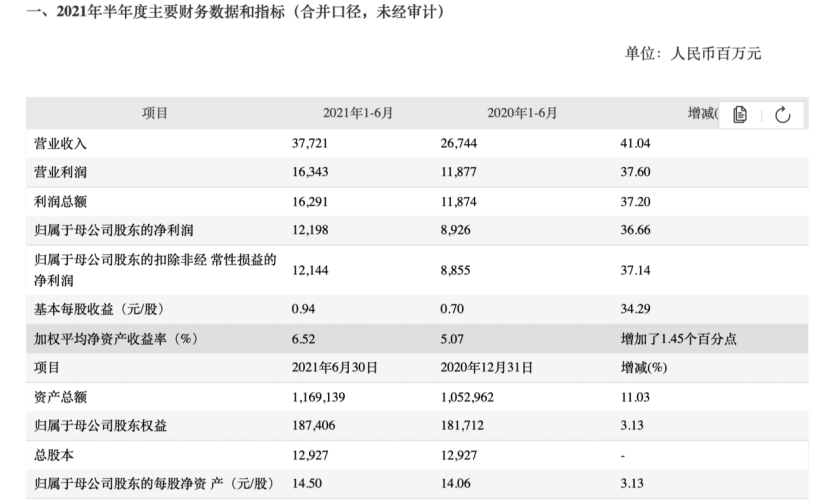Select the header cell 2021年6月30日

pyautogui.click(x=335, y=368)
